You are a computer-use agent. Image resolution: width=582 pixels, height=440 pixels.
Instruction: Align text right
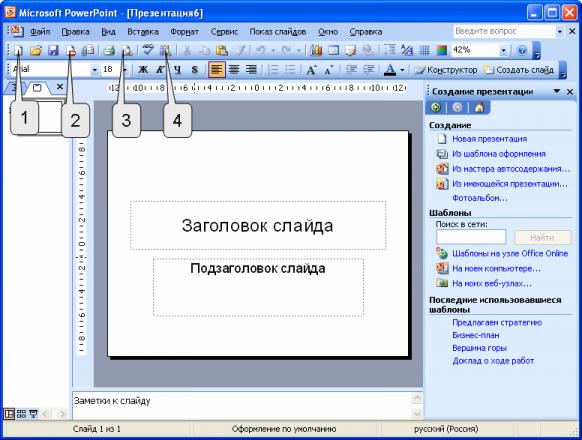[251, 69]
